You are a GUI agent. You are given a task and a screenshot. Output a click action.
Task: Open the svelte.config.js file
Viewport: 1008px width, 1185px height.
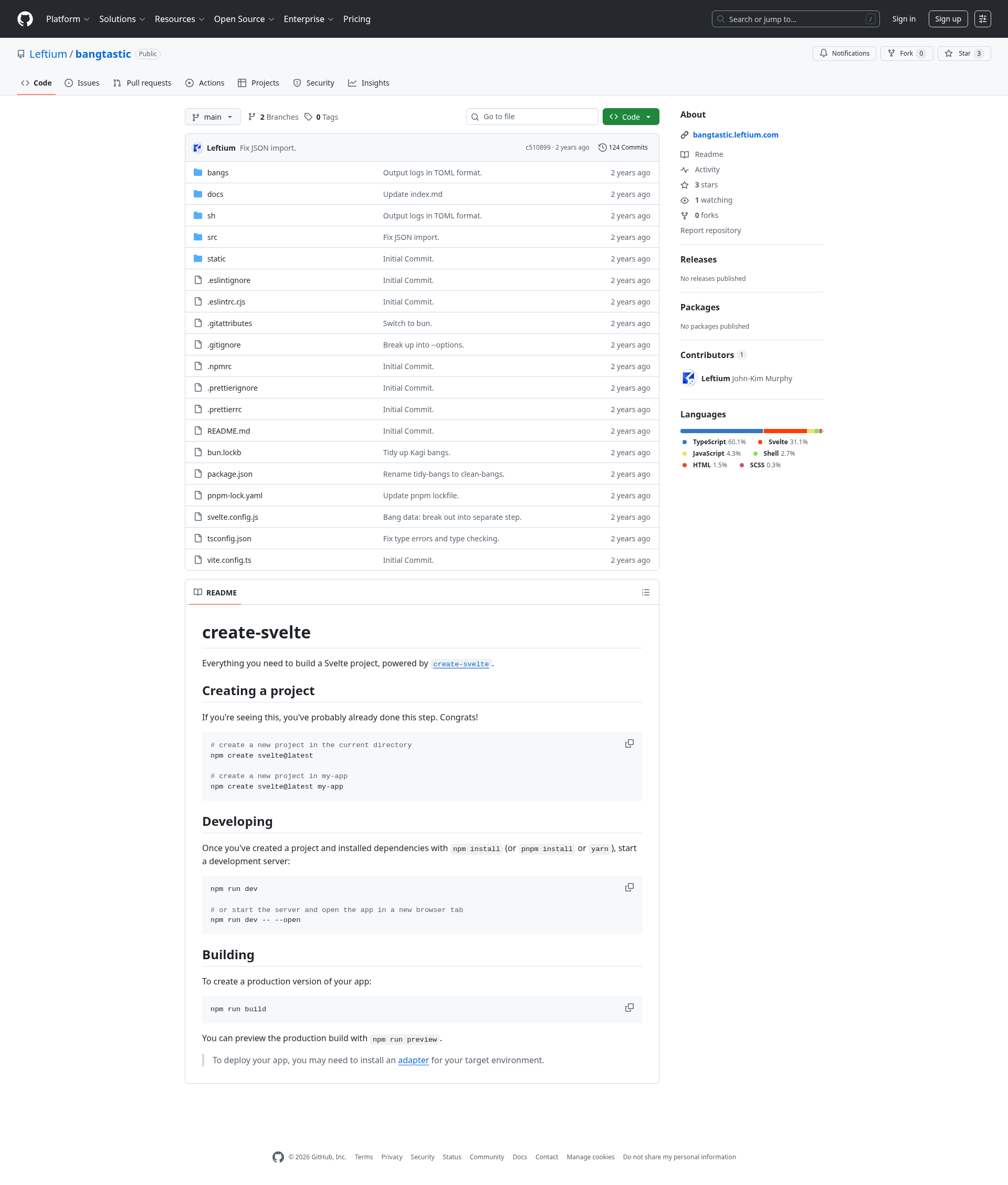(x=233, y=517)
